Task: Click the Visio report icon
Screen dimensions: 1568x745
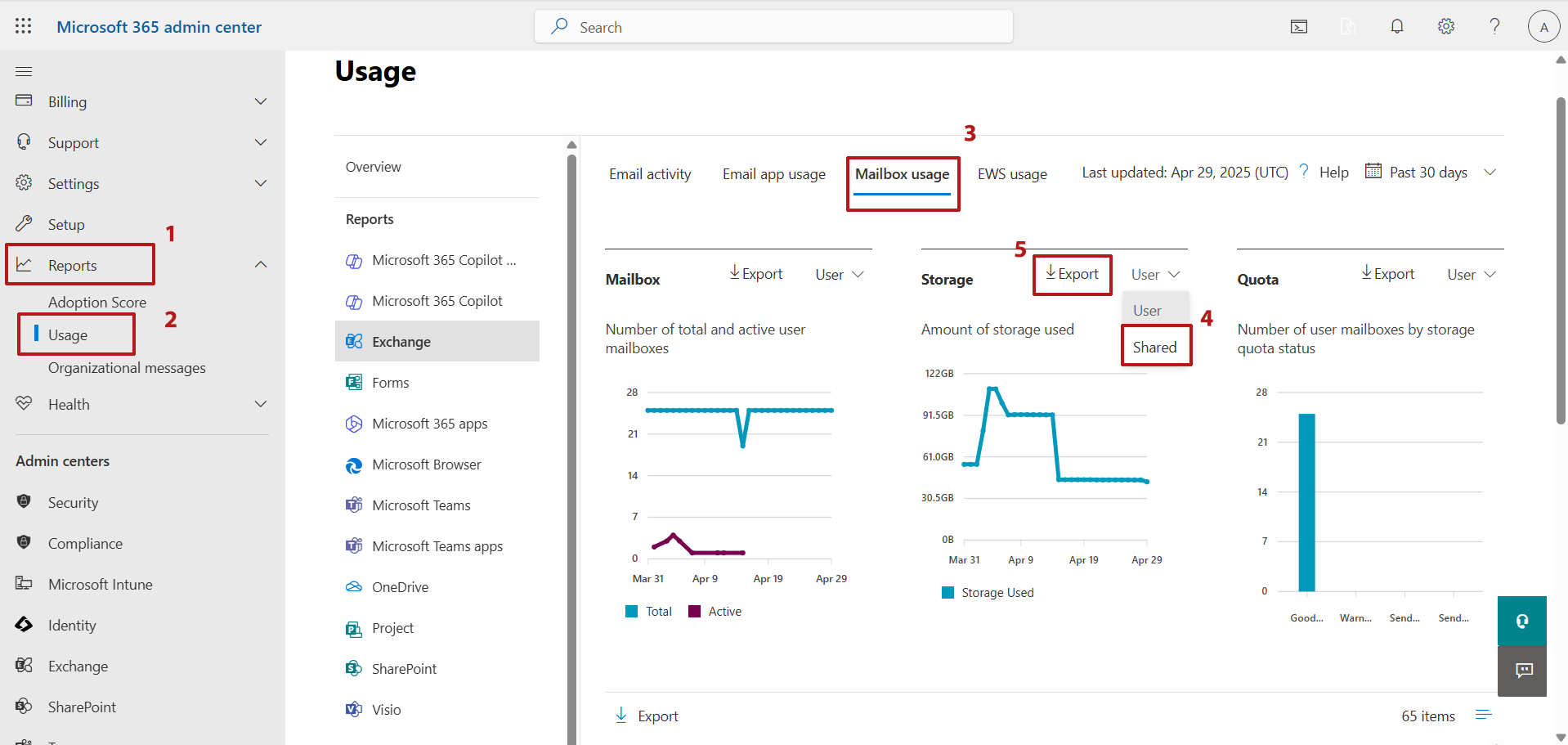Action: (354, 709)
